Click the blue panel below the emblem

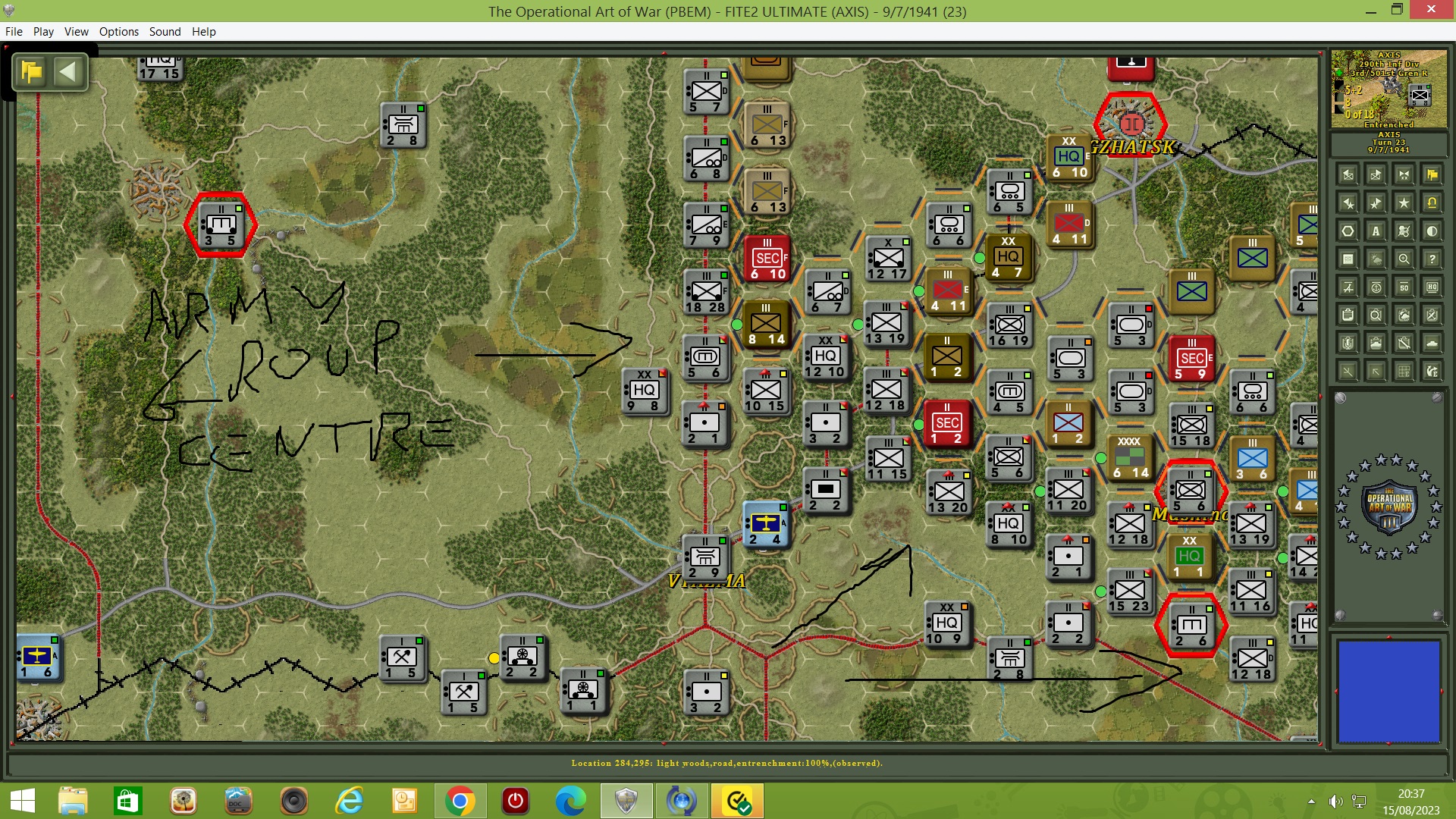pos(1389,691)
